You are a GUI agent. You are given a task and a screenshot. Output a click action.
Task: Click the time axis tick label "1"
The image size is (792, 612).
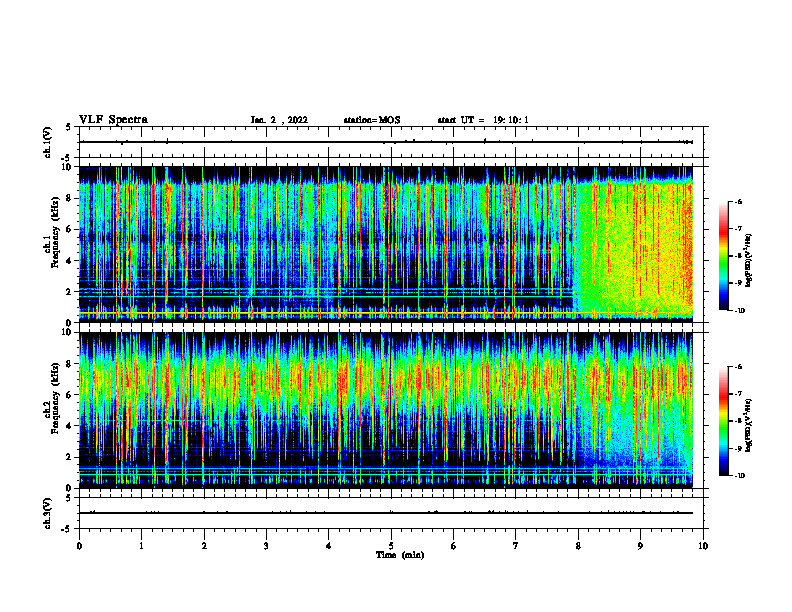[x=141, y=546]
